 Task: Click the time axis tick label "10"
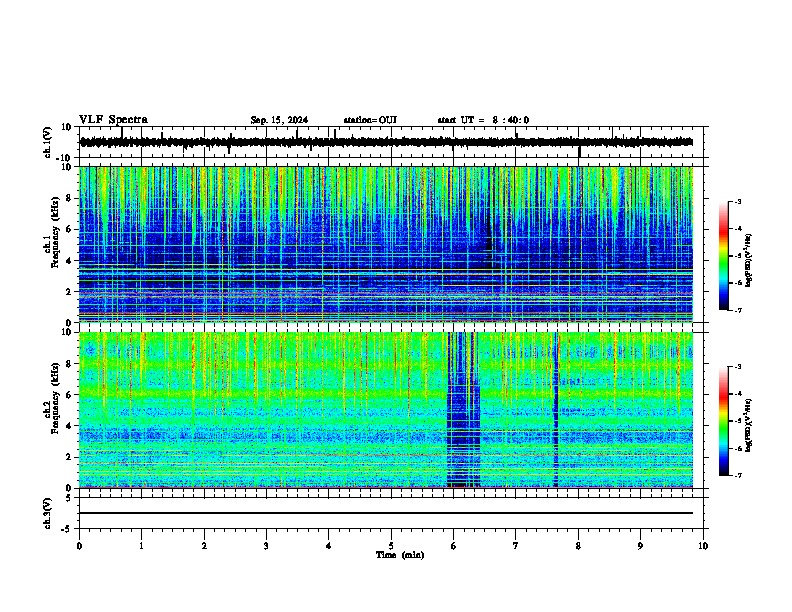click(703, 546)
